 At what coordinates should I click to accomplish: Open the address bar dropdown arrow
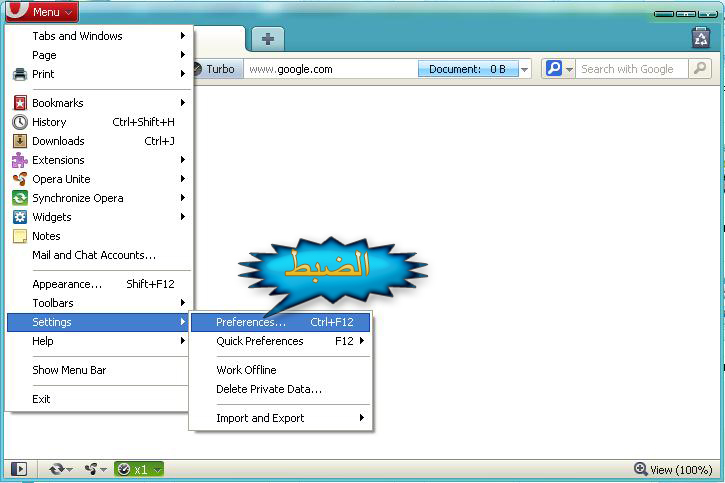pos(525,69)
